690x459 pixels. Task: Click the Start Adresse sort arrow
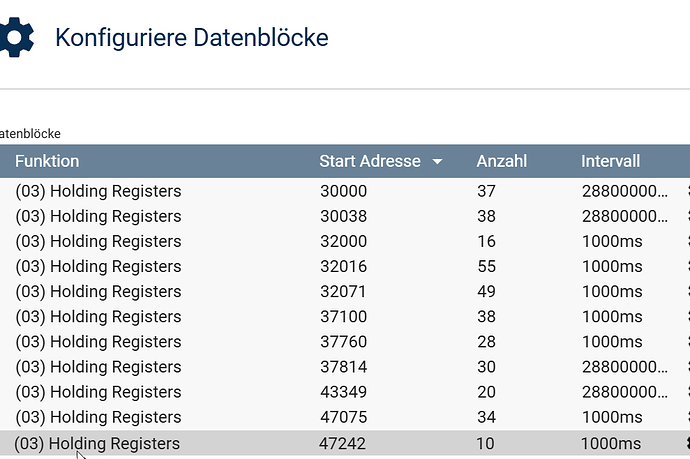click(x=437, y=162)
